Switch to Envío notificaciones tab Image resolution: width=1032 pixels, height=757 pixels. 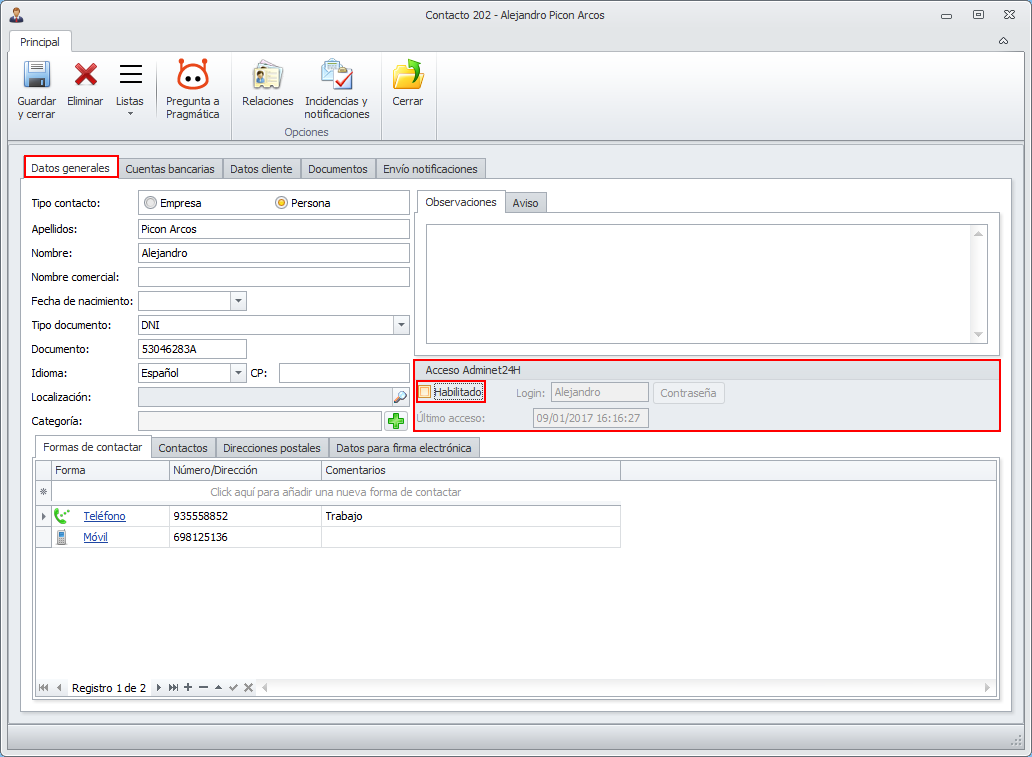pyautogui.click(x=430, y=169)
